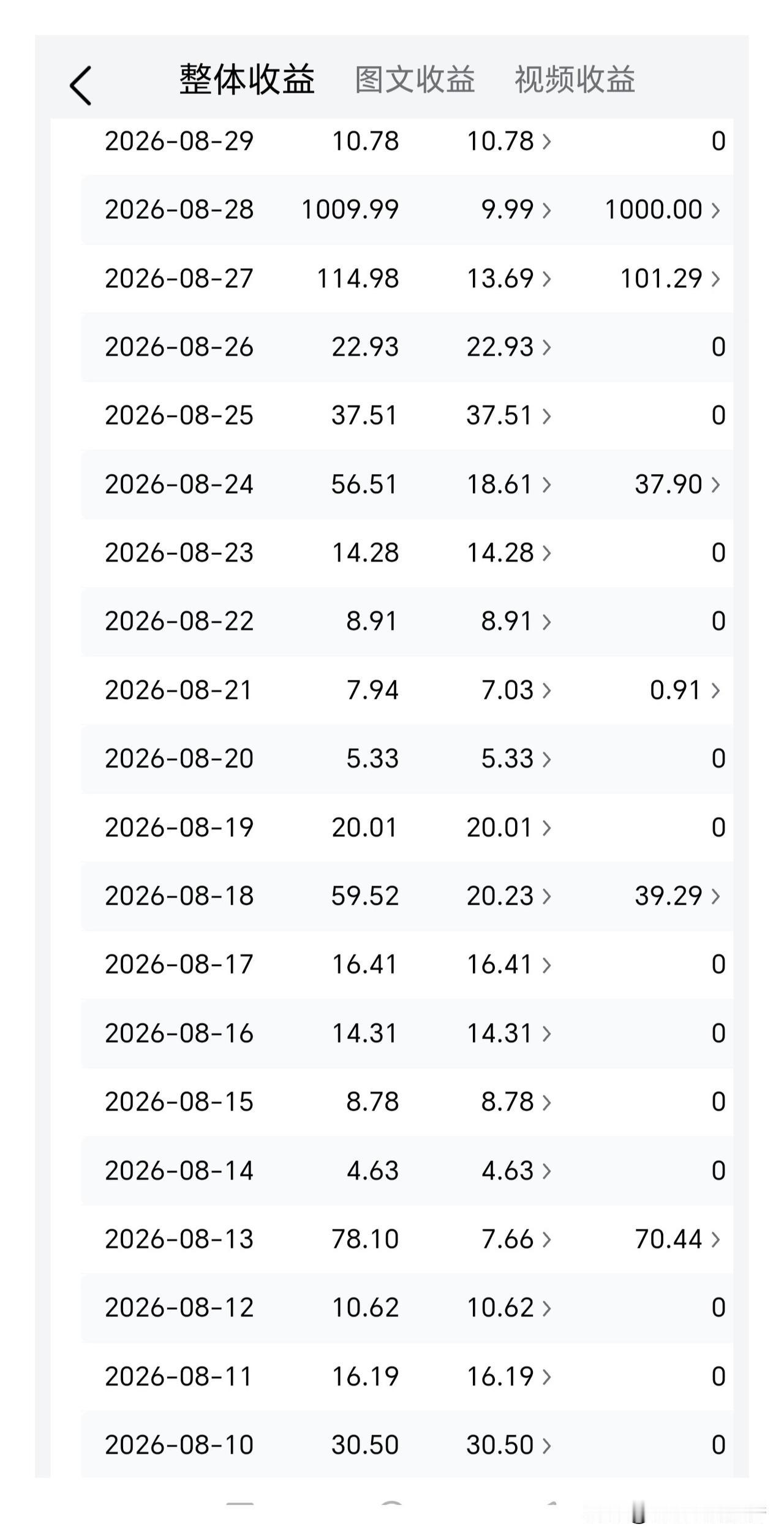Switch to 图文收益 tab
The width and height of the screenshot is (784, 1540).
(415, 80)
